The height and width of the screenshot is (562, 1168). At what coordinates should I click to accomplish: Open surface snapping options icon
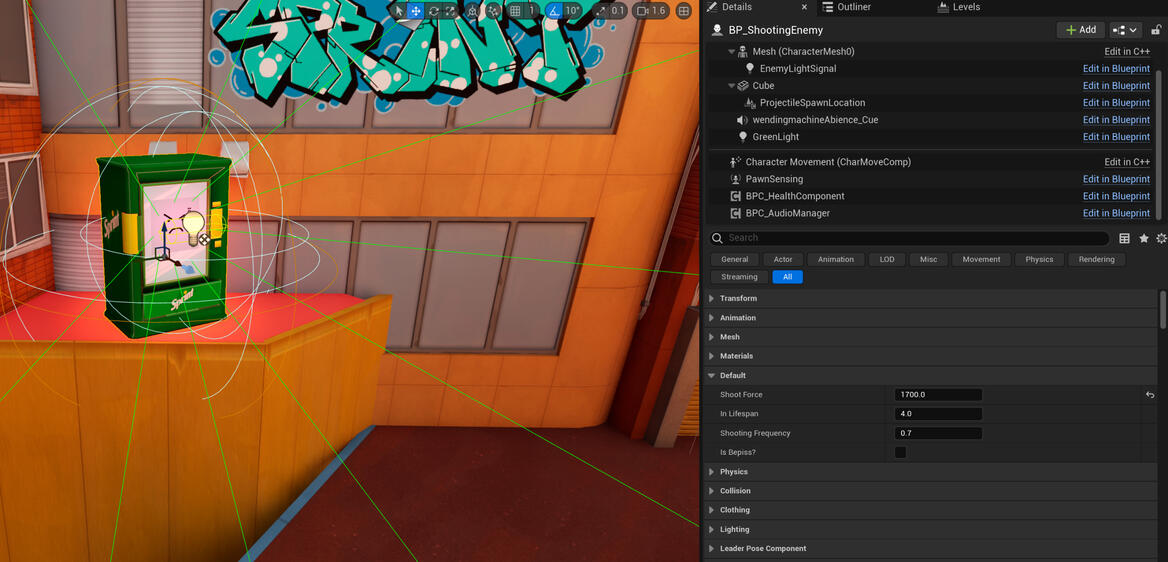[493, 10]
